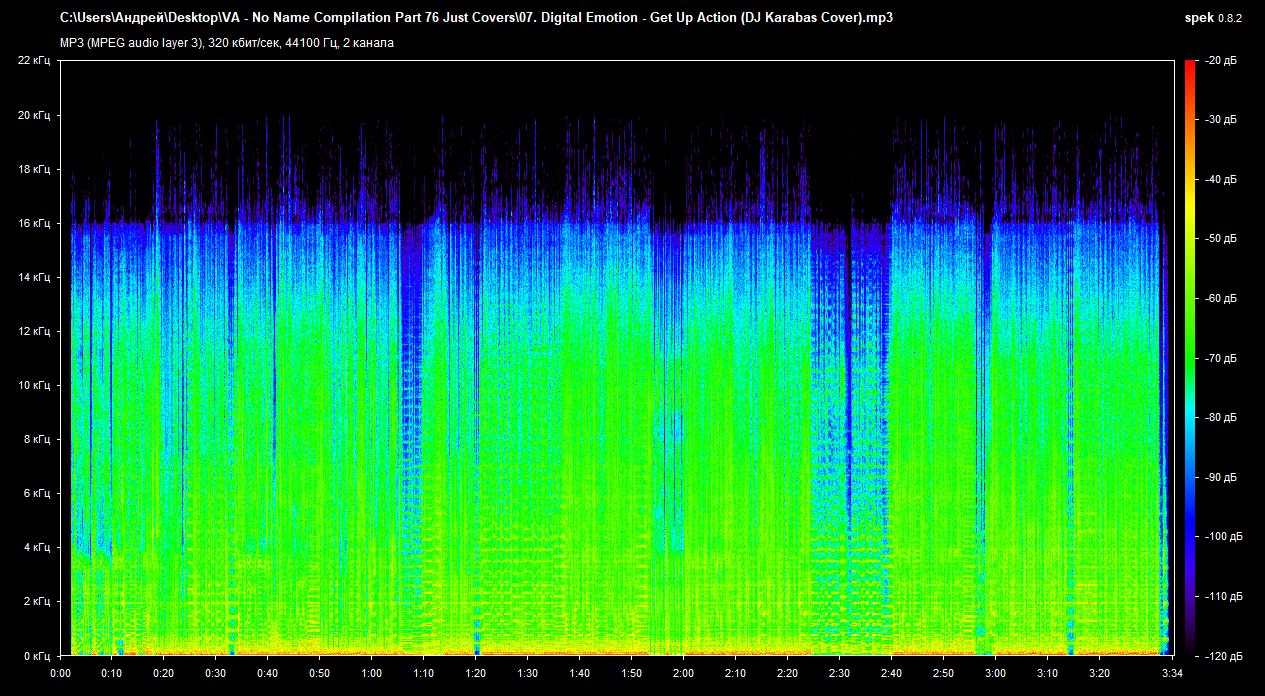
Task: Click the -20 дБ scale label
Action: [x=1222, y=61]
